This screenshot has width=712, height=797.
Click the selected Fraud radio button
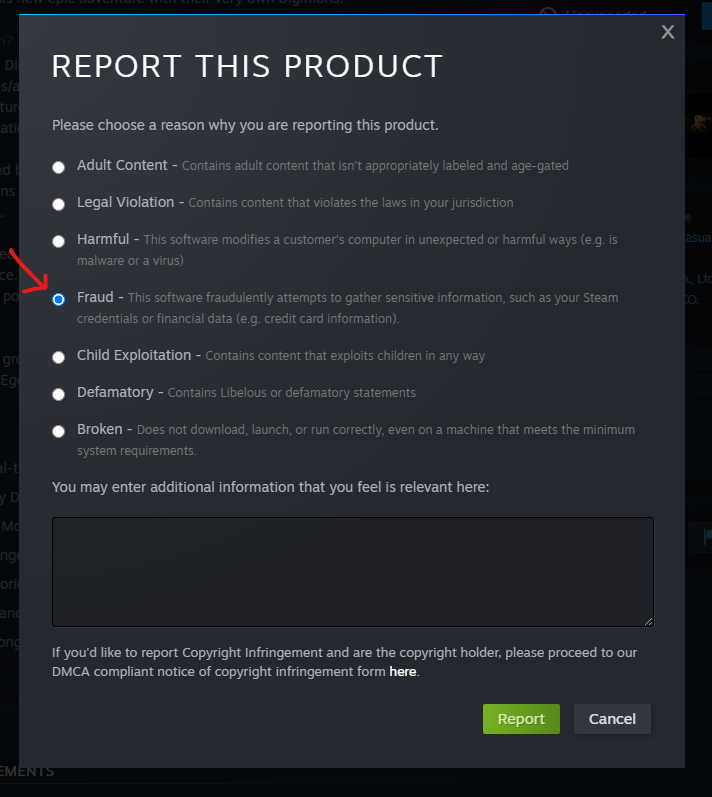tap(58, 299)
